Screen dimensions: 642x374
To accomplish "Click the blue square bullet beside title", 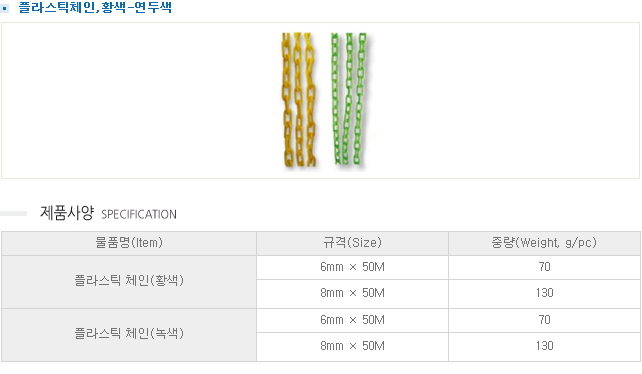I will coord(5,8).
